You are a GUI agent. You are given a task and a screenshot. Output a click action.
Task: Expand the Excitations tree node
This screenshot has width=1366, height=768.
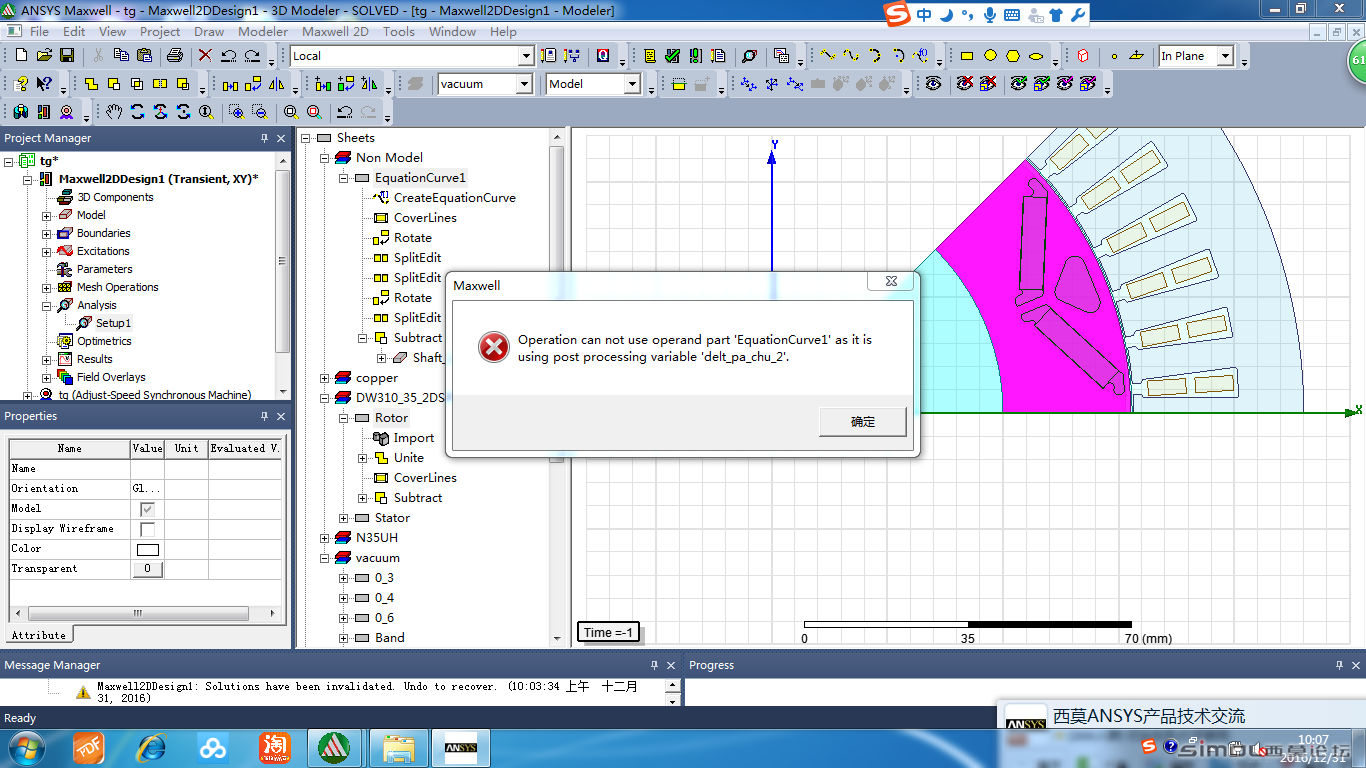click(x=46, y=251)
